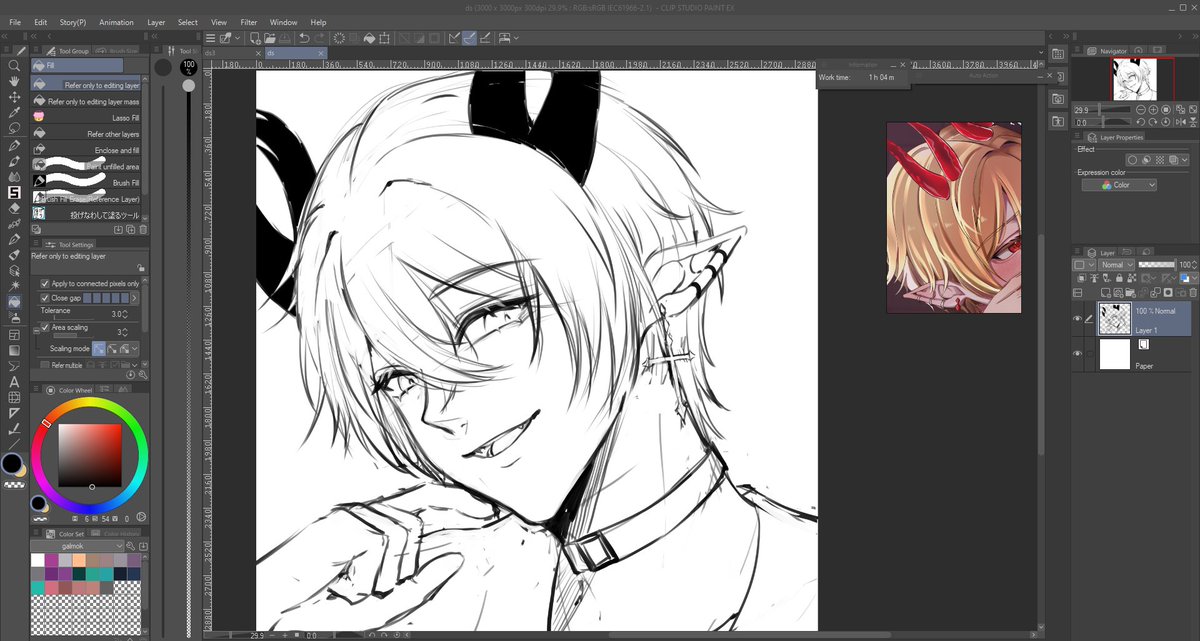This screenshot has width=1200, height=641.
Task: Toggle Apply to connected pixels only checkbox
Action: click(x=45, y=284)
